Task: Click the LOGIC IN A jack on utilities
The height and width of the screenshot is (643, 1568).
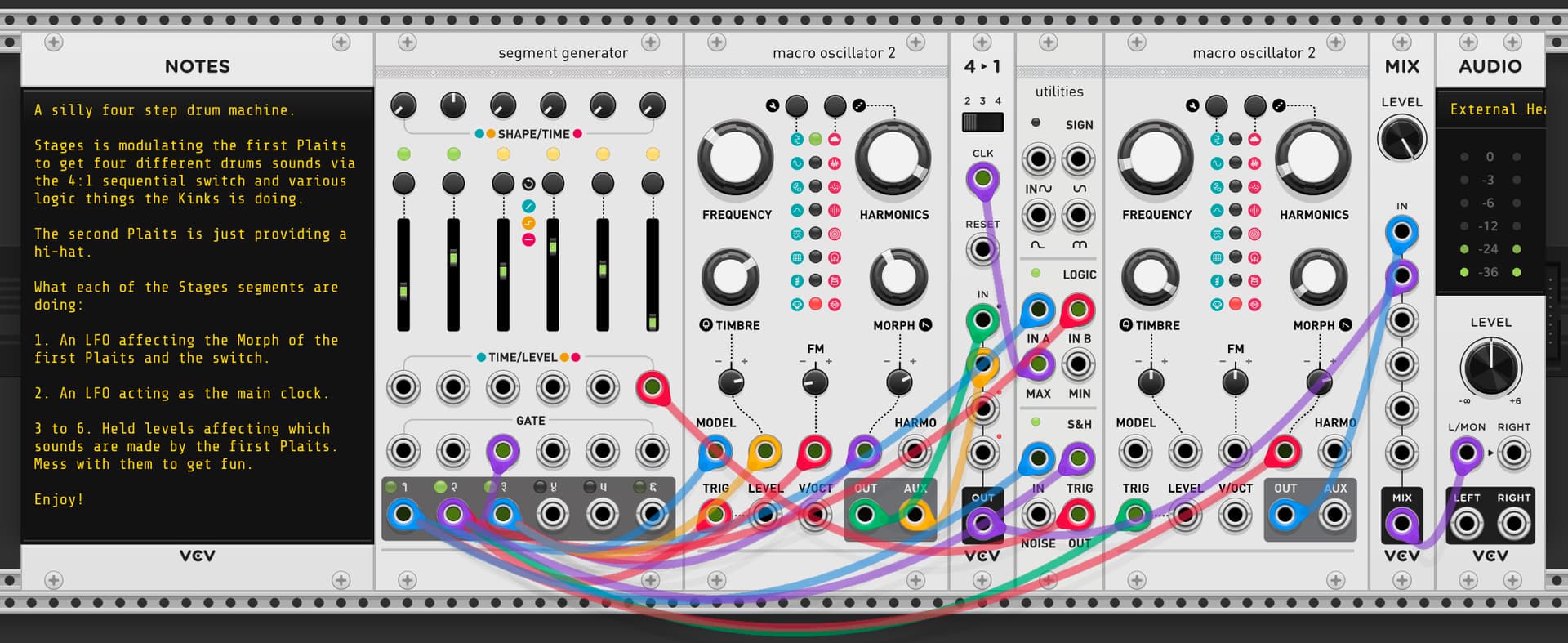Action: (1038, 310)
